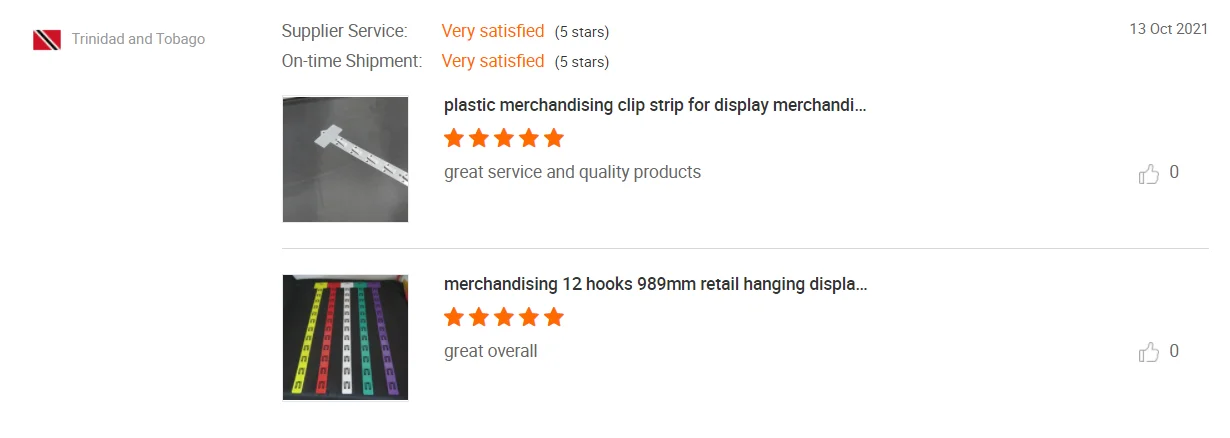Click the like count beside clip strip review

(1174, 172)
